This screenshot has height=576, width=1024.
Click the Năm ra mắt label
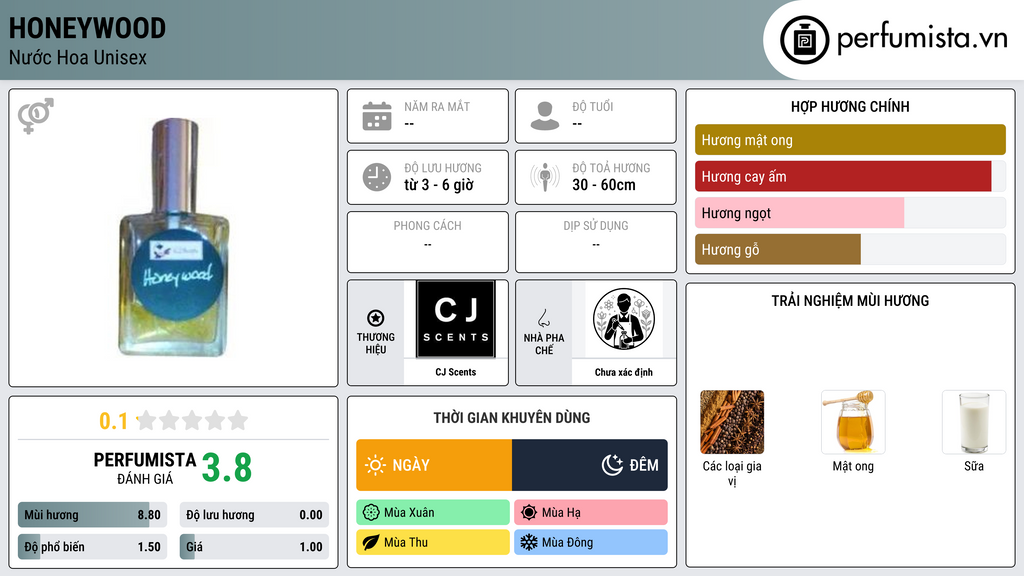(x=437, y=106)
